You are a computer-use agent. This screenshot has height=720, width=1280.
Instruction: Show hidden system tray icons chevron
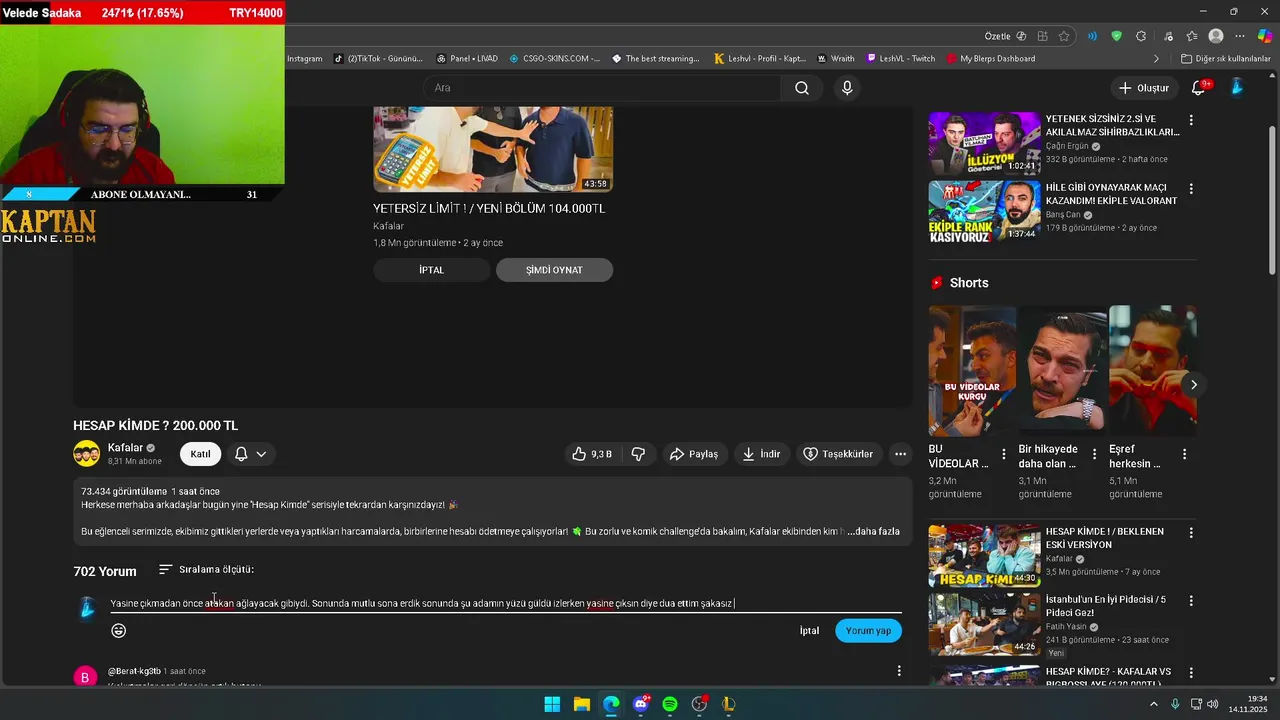(x=1154, y=704)
